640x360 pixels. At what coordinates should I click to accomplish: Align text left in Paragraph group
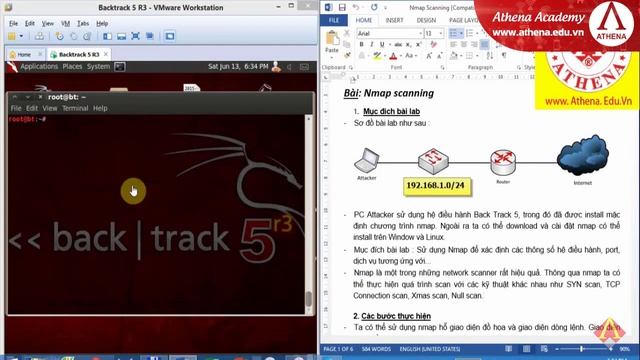tap(453, 44)
